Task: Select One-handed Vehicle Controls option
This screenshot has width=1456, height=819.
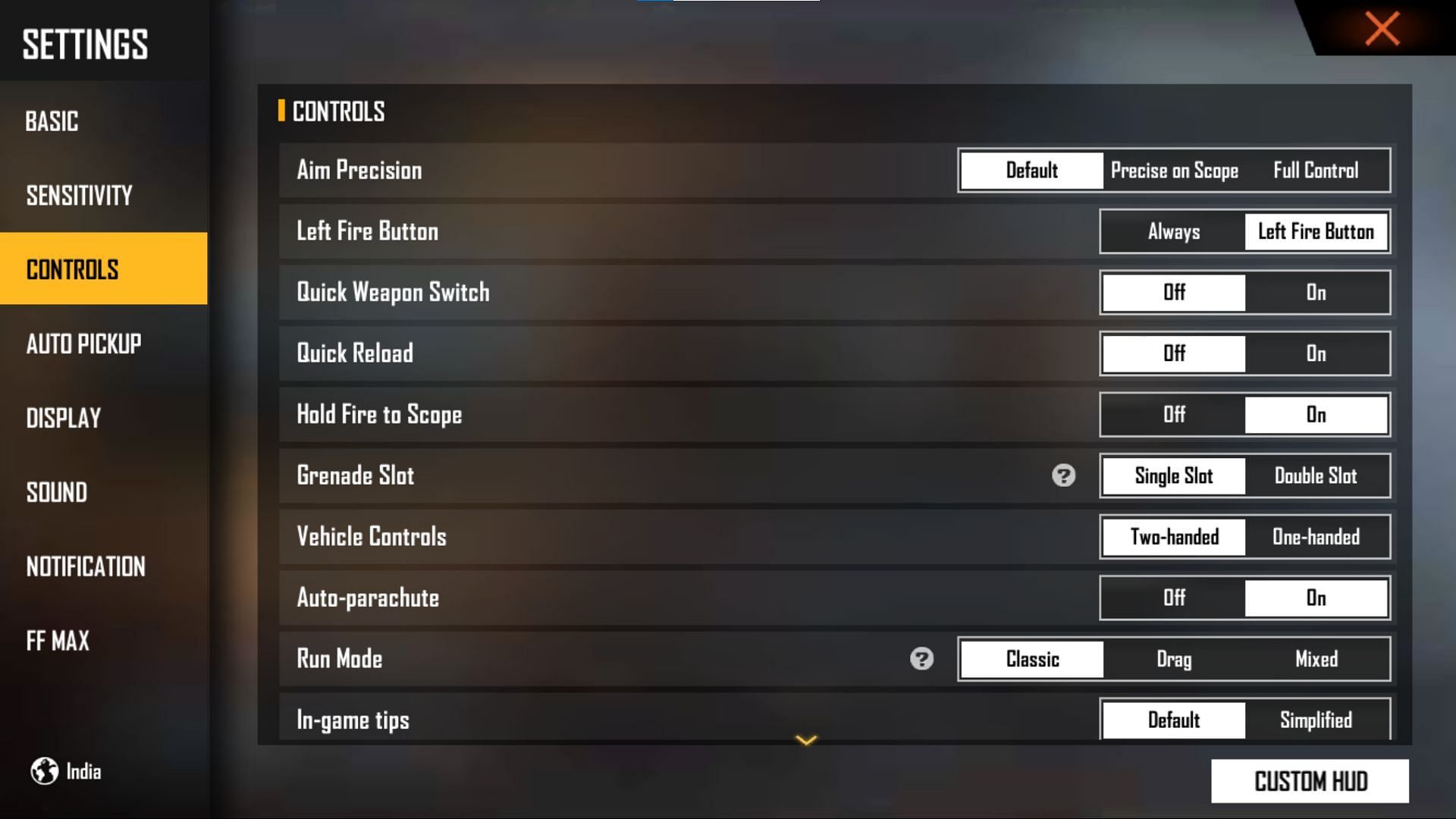Action: 1316,537
